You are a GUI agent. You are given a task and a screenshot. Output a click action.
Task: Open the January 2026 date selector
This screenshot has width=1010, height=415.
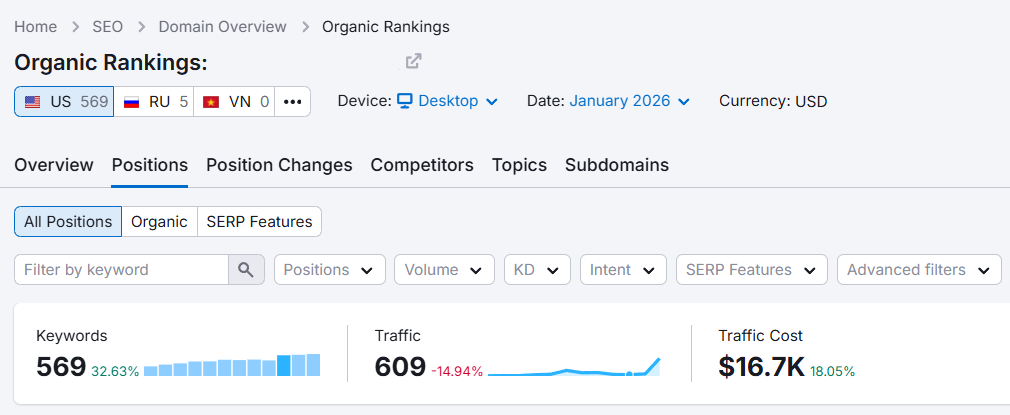click(629, 101)
